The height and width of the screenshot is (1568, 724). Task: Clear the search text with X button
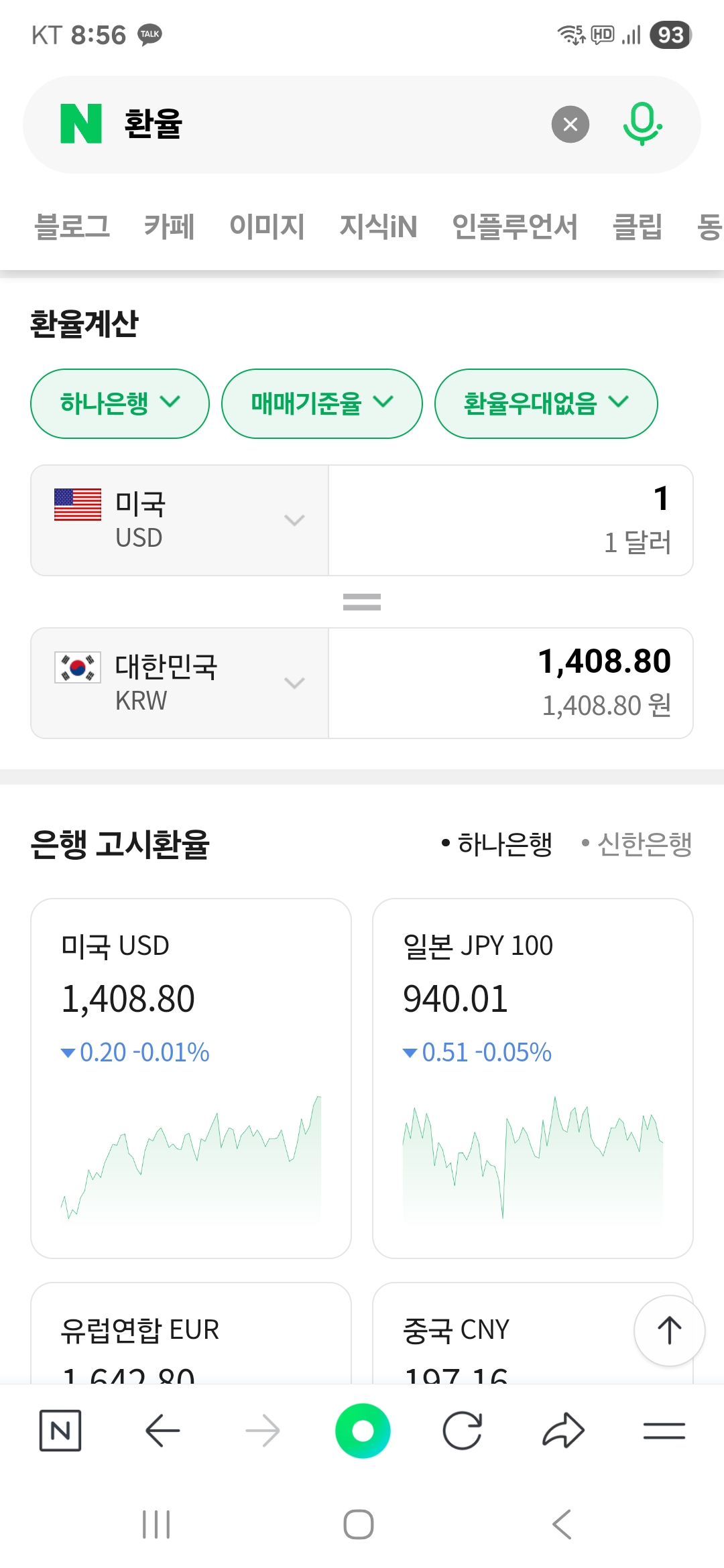[x=570, y=124]
